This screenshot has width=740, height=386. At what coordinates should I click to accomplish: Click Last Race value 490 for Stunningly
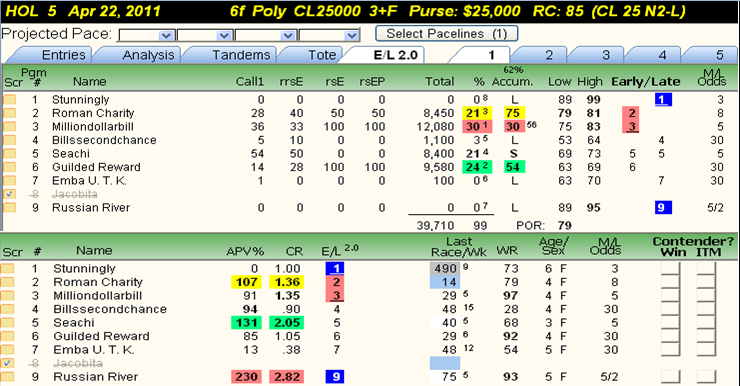[446, 269]
